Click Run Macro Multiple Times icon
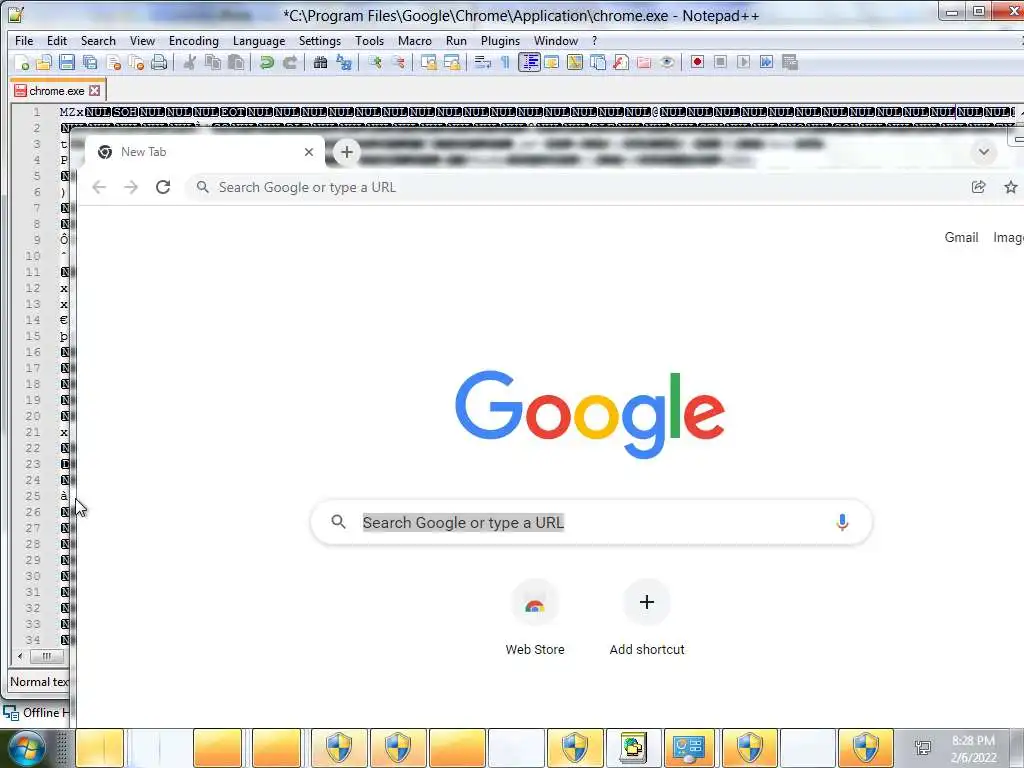The width and height of the screenshot is (1024, 768). point(767,62)
